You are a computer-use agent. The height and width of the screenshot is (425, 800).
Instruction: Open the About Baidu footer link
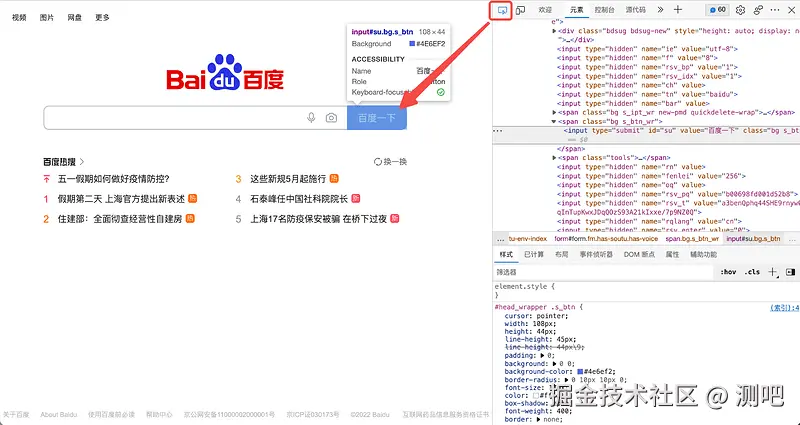click(x=58, y=414)
